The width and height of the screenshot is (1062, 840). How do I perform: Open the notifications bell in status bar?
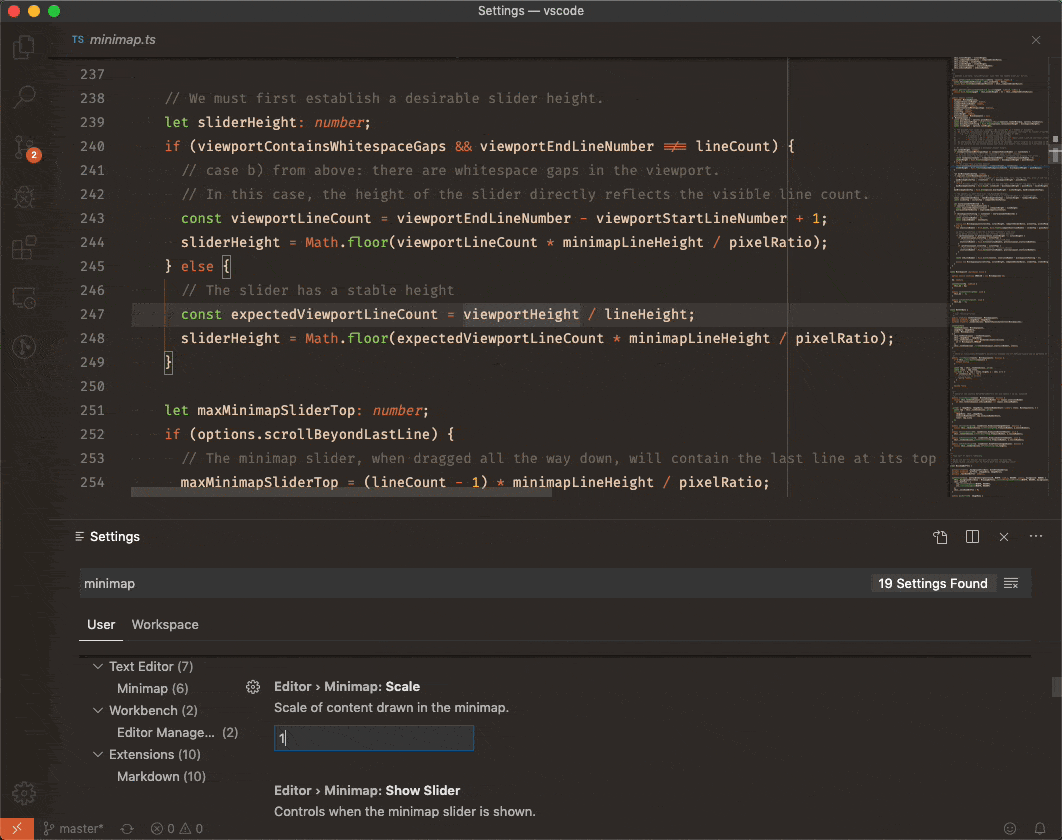(1042, 828)
